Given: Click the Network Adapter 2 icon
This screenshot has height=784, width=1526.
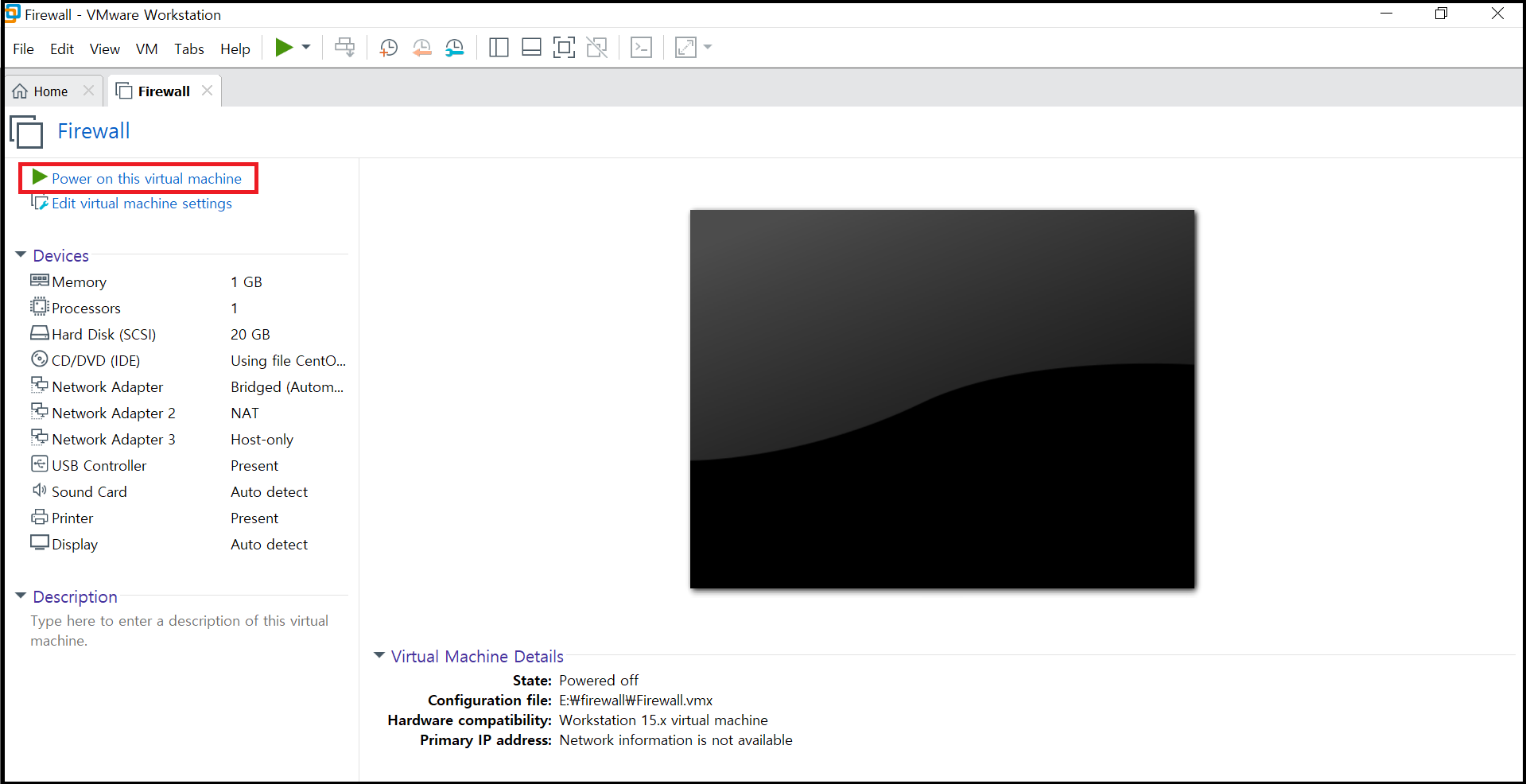Looking at the screenshot, I should [x=40, y=412].
